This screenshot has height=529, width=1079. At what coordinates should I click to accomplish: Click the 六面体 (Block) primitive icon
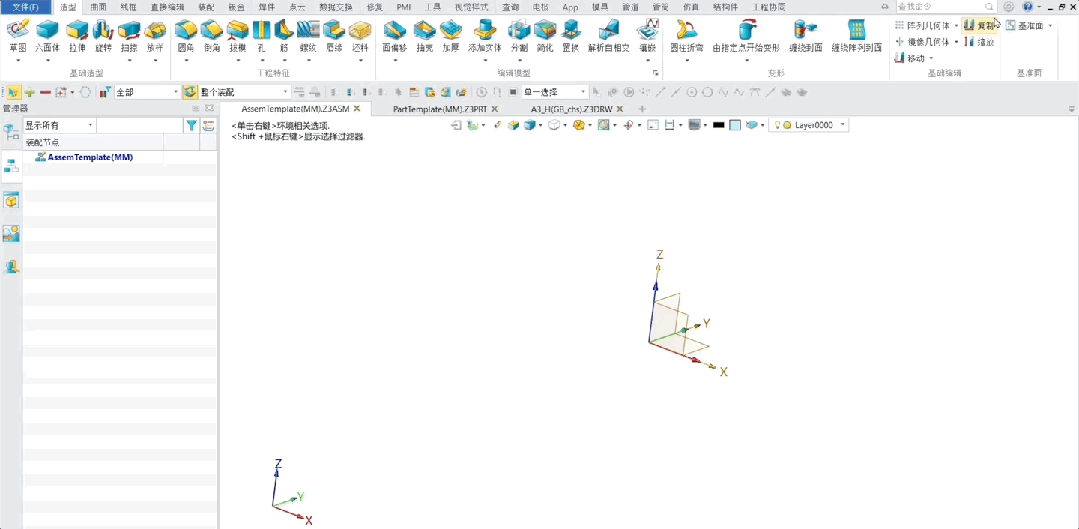coord(47,33)
